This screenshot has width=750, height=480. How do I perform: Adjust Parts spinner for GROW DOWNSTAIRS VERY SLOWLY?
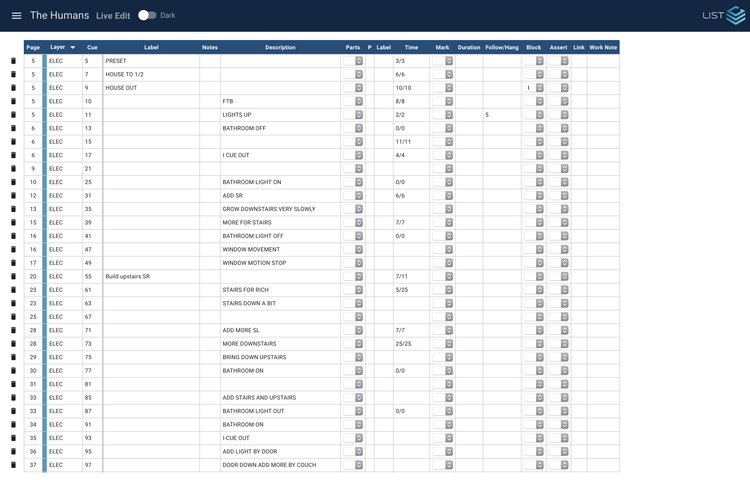[359, 209]
